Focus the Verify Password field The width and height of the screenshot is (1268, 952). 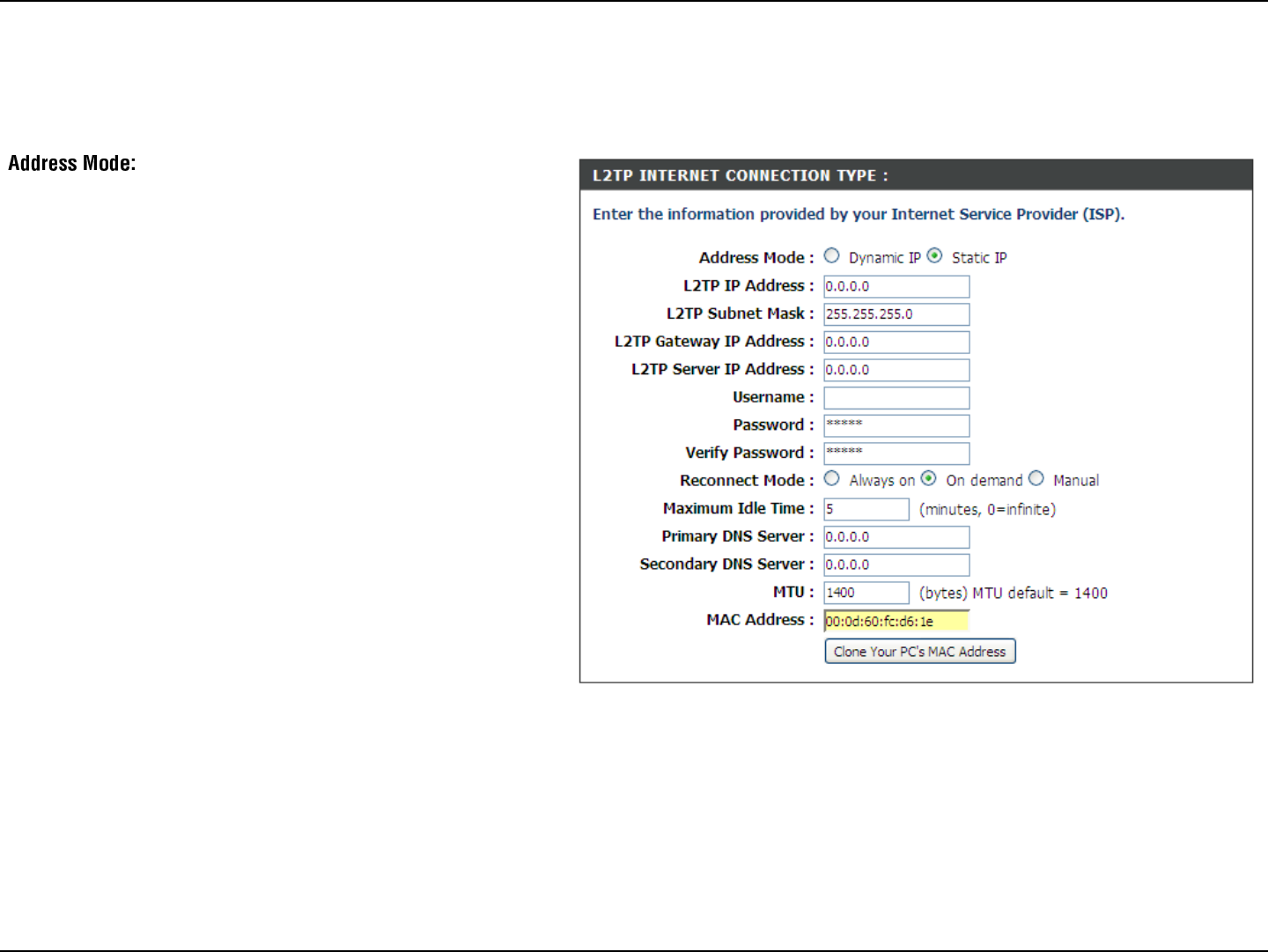pyautogui.click(x=896, y=454)
